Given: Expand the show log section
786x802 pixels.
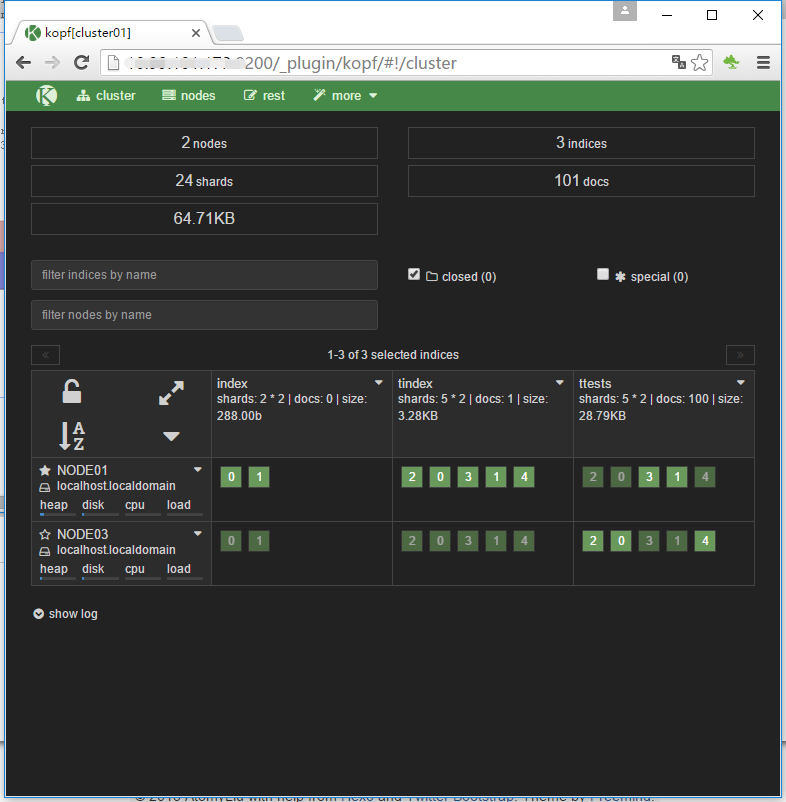Looking at the screenshot, I should pos(66,614).
